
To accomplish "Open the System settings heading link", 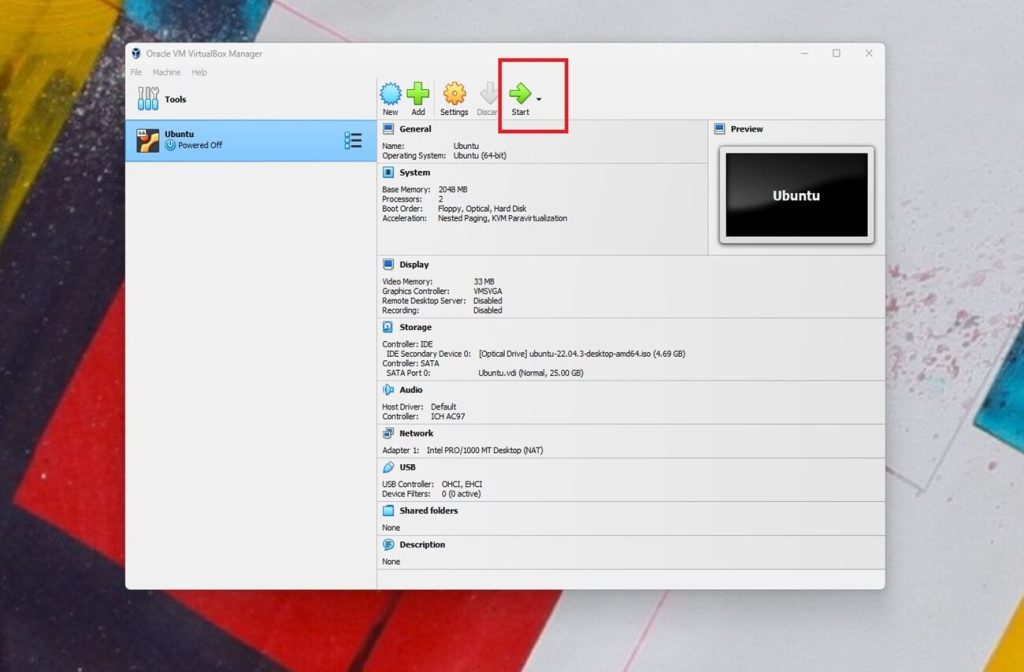I will pyautogui.click(x=415, y=173).
